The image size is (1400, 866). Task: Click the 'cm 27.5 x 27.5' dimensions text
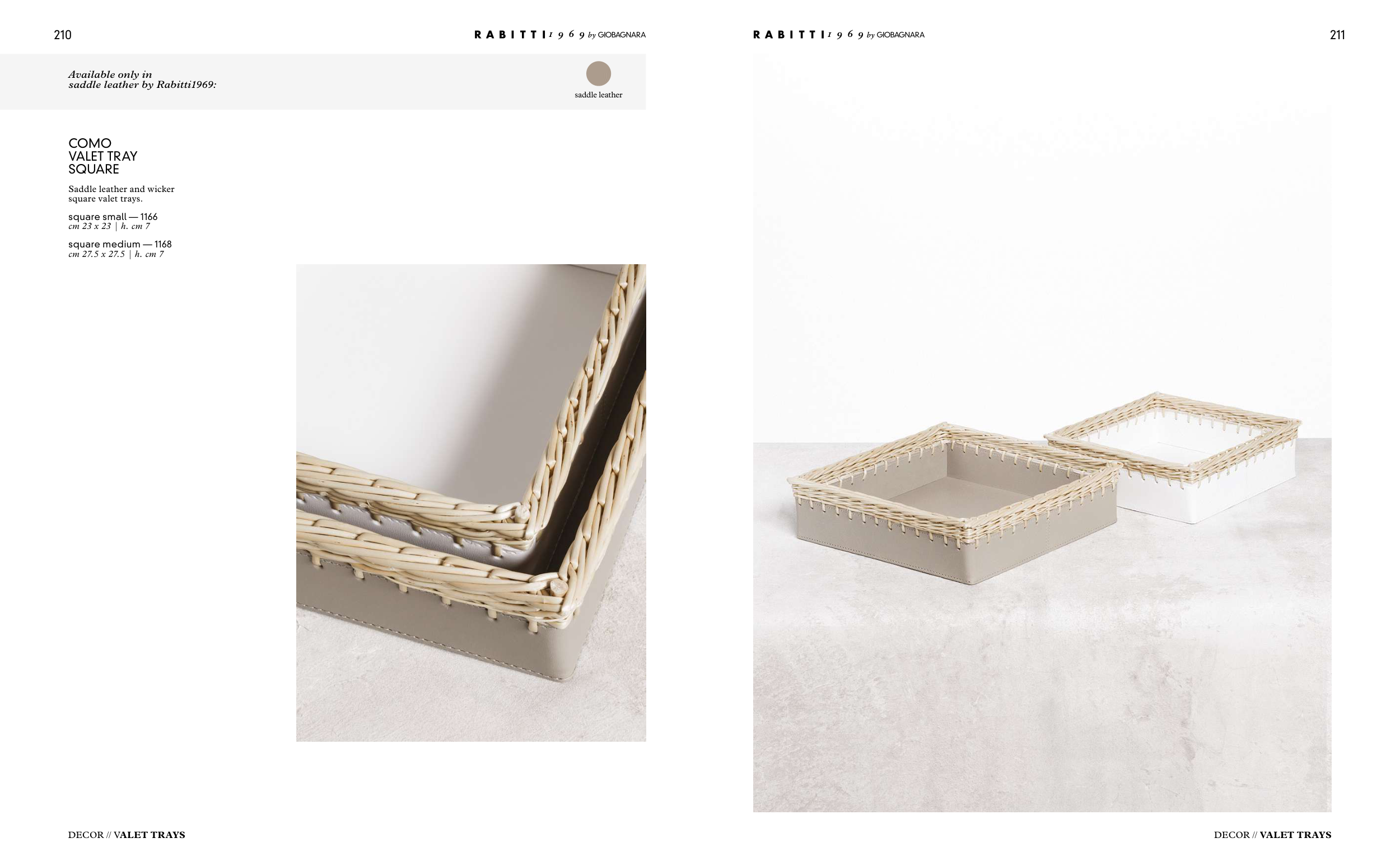(96, 254)
